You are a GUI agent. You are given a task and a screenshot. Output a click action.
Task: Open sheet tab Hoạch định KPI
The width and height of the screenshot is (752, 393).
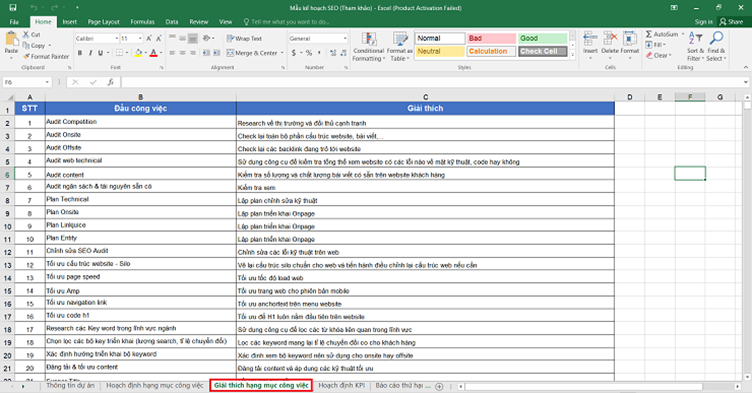point(341,385)
